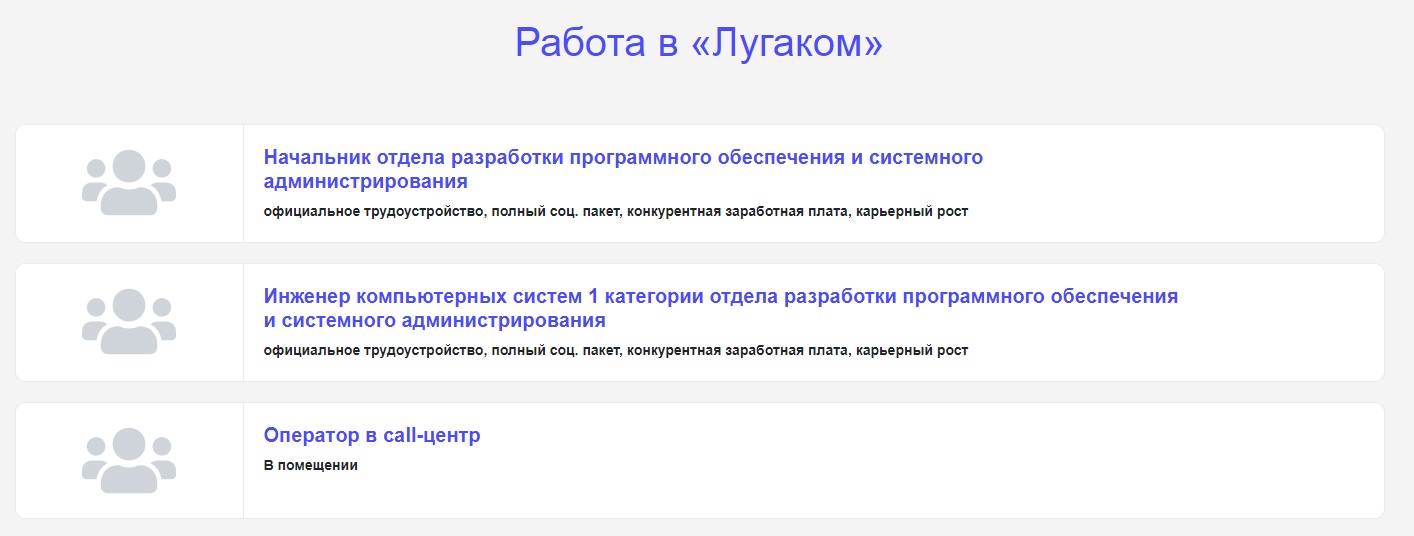Open the Оператор в call-центр vacancy
This screenshot has height=536, width=1414.
[x=372, y=436]
